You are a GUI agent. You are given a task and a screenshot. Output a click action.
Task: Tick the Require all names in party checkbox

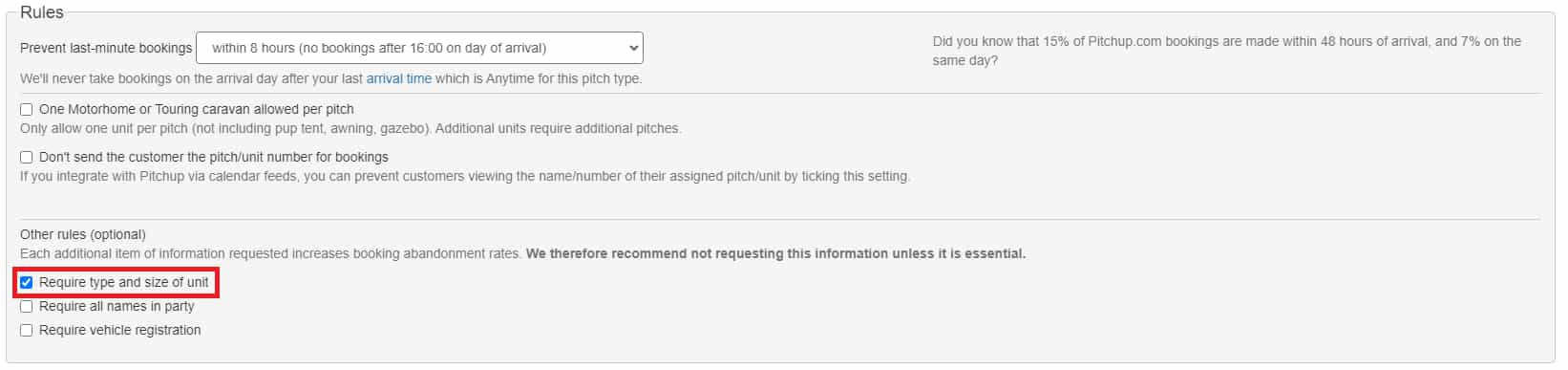click(x=27, y=307)
